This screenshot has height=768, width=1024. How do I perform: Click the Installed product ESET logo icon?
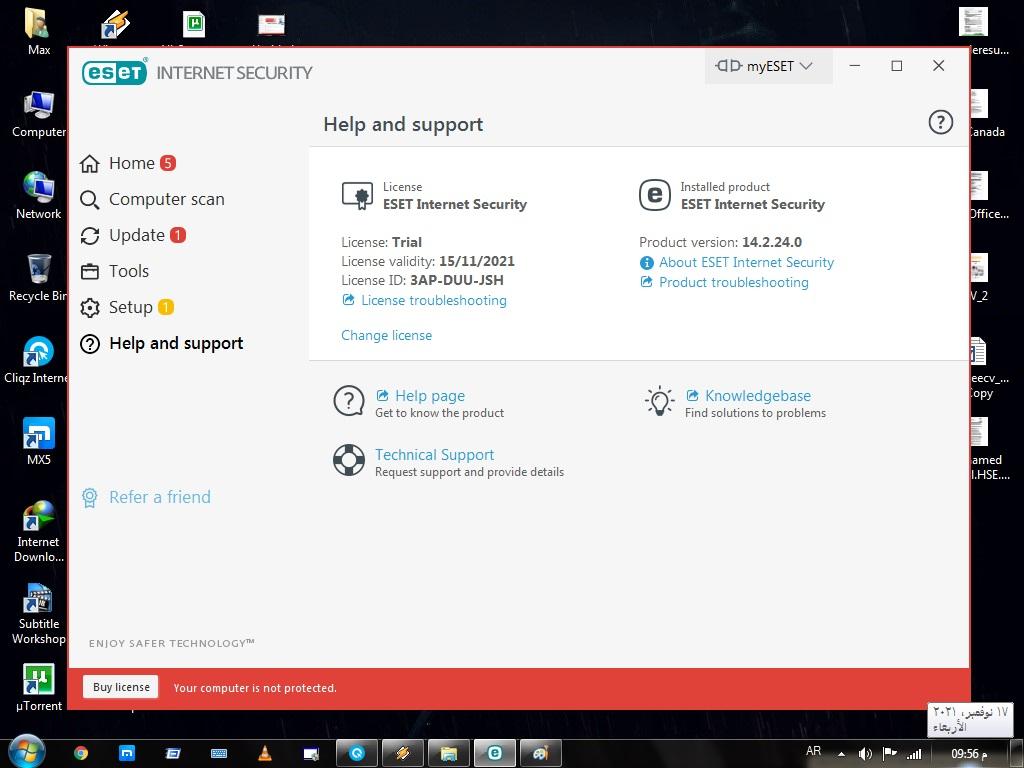click(654, 195)
